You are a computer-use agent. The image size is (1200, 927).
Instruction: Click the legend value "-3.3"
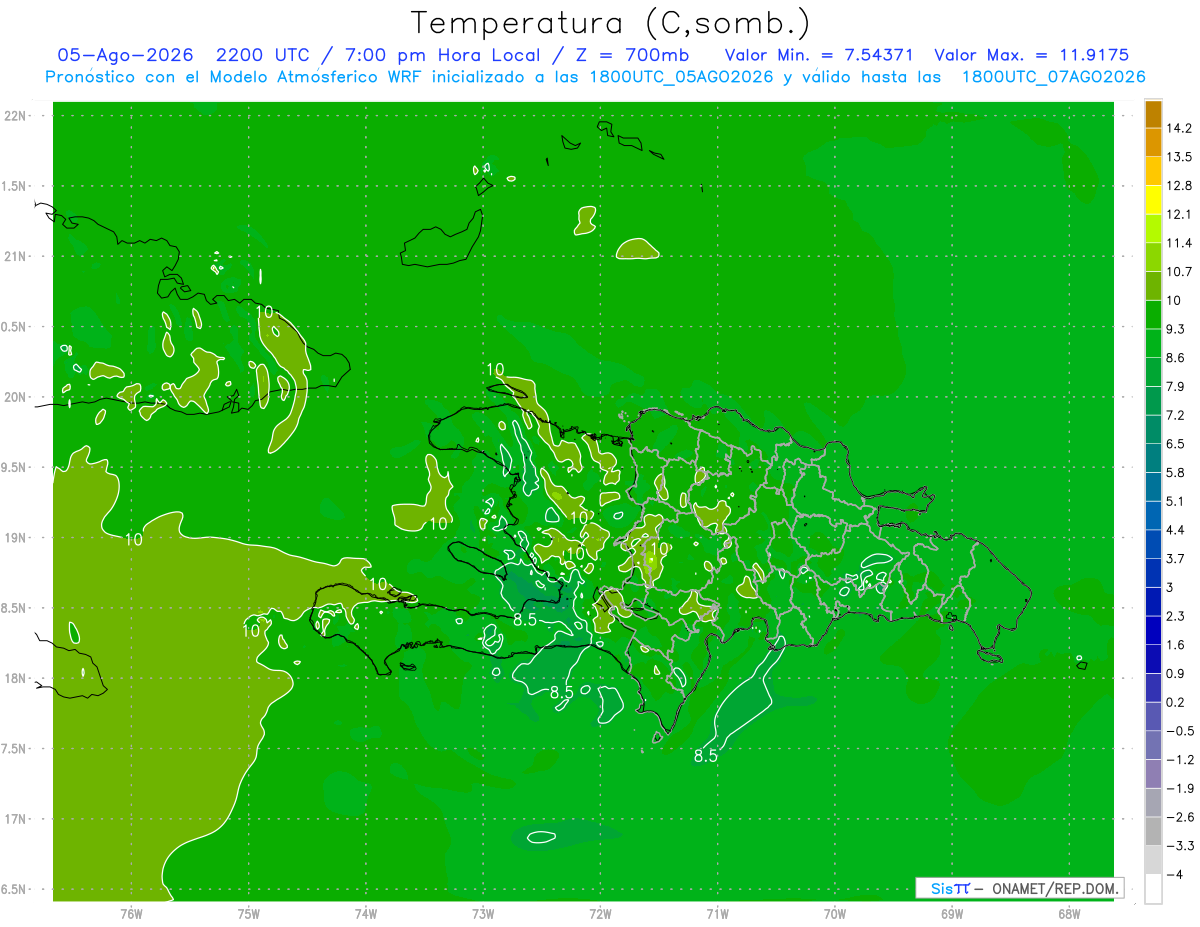[1179, 847]
